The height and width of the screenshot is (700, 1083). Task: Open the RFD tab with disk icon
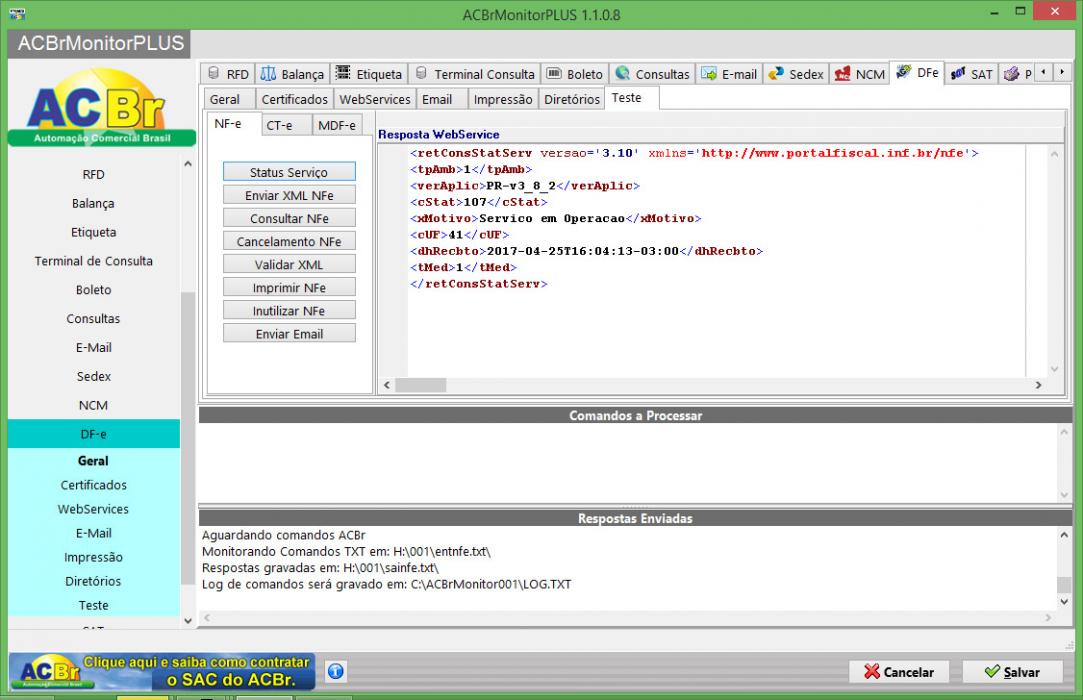click(228, 74)
